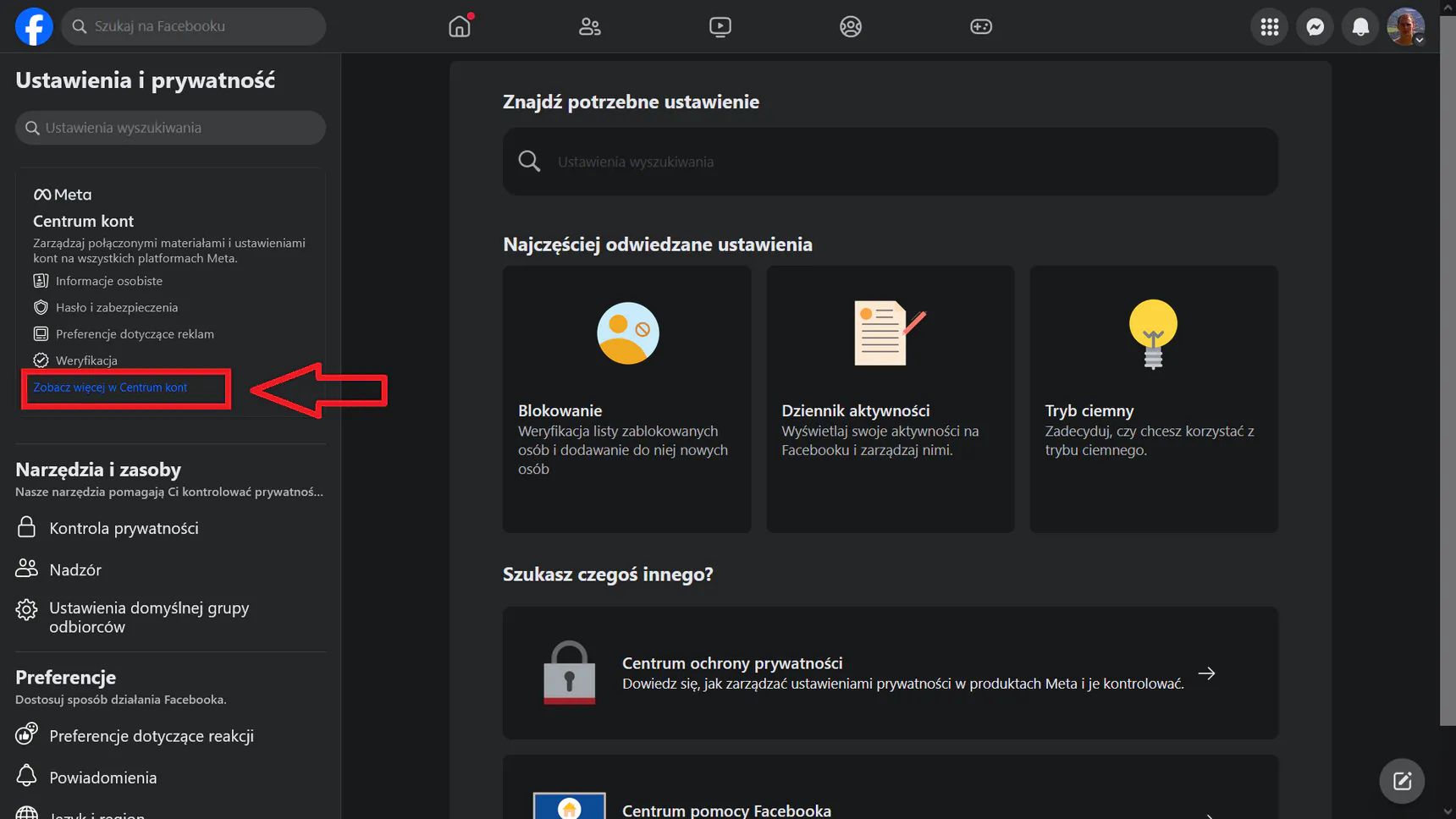Open the Tryb ciemny settings tile
Image resolution: width=1456 pixels, height=819 pixels.
pyautogui.click(x=1153, y=398)
